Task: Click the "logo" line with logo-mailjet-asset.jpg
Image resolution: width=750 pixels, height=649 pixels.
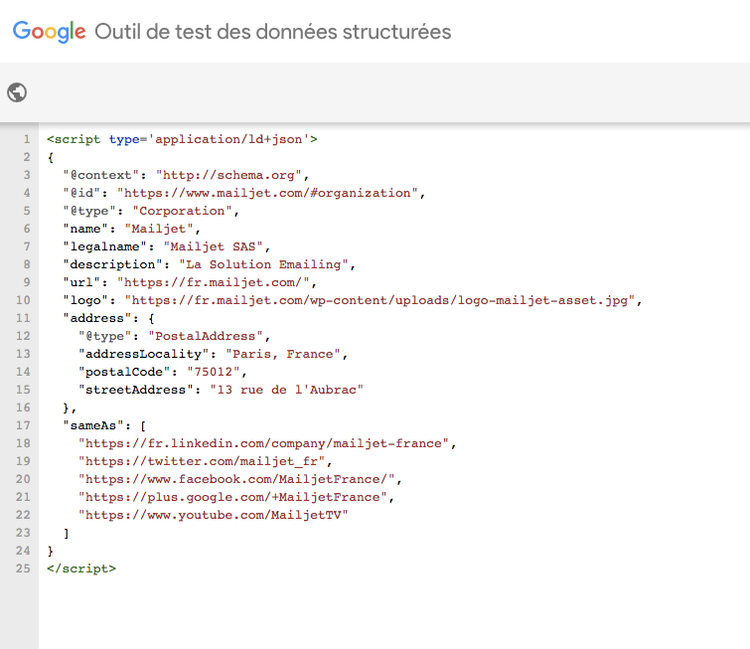Action: point(352,300)
